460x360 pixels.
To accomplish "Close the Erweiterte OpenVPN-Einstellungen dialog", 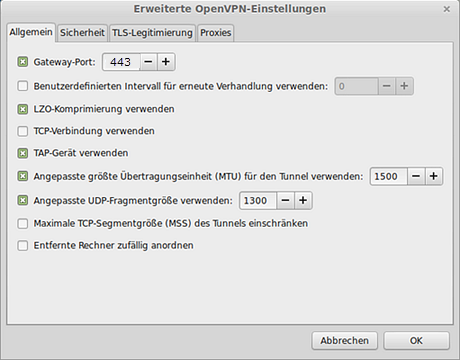I will click(447, 9).
